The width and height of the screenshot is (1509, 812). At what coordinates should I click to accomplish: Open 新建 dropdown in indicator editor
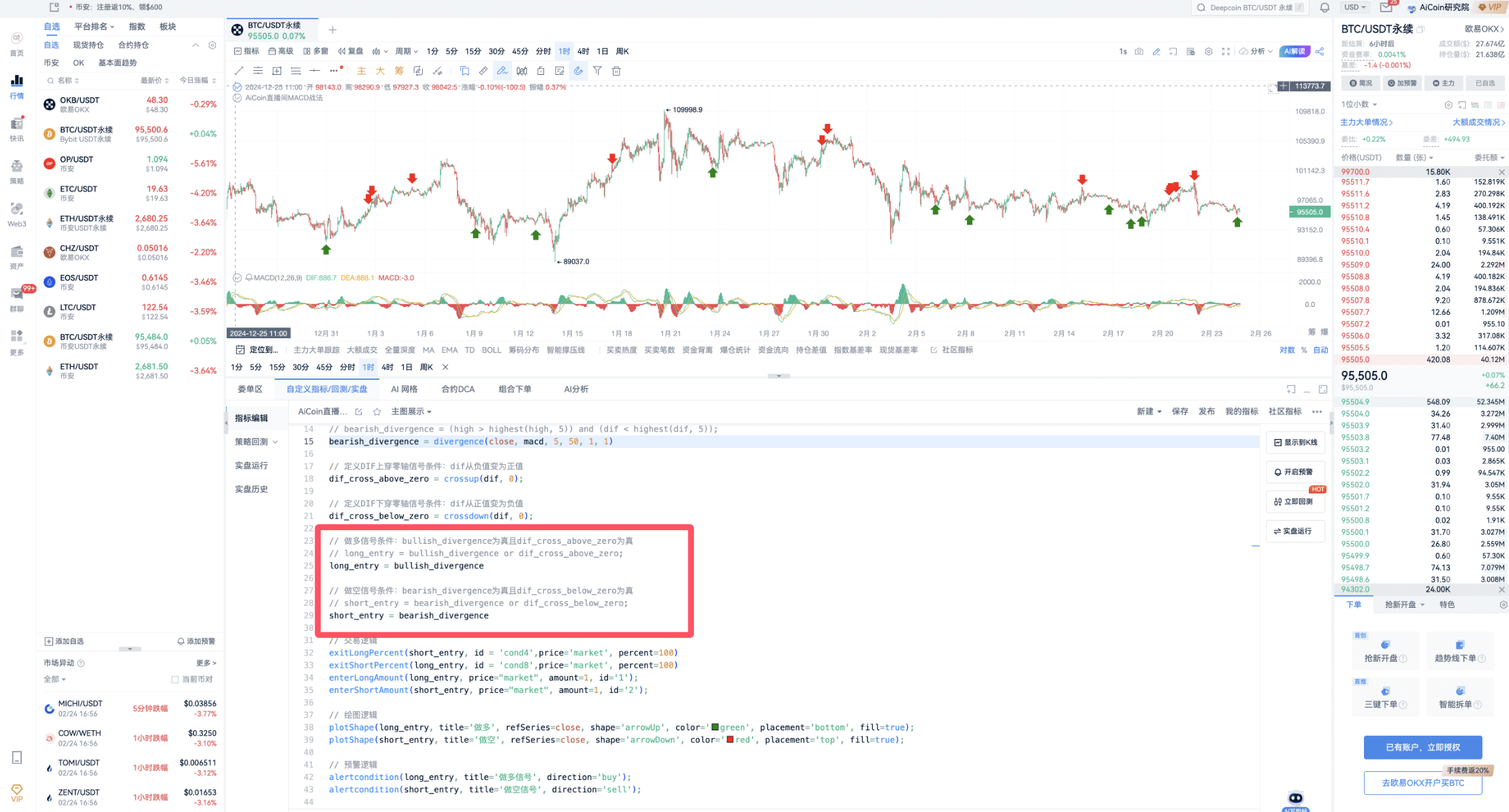(x=1149, y=412)
